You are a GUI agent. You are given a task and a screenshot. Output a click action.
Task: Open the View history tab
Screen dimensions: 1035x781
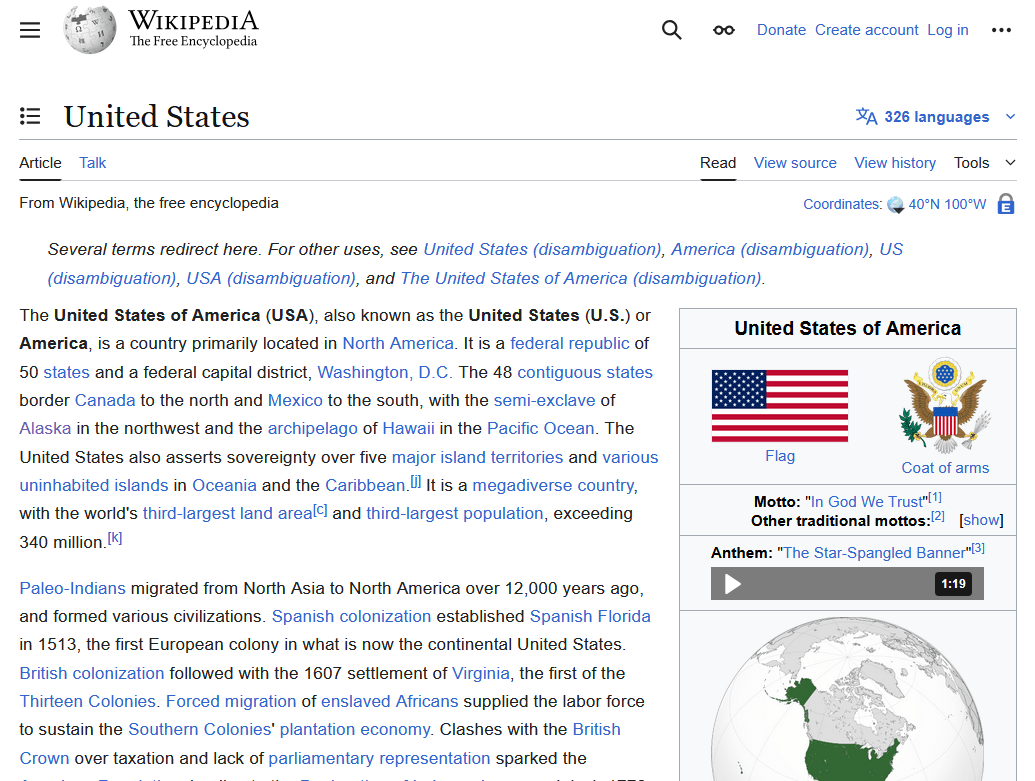coord(895,163)
